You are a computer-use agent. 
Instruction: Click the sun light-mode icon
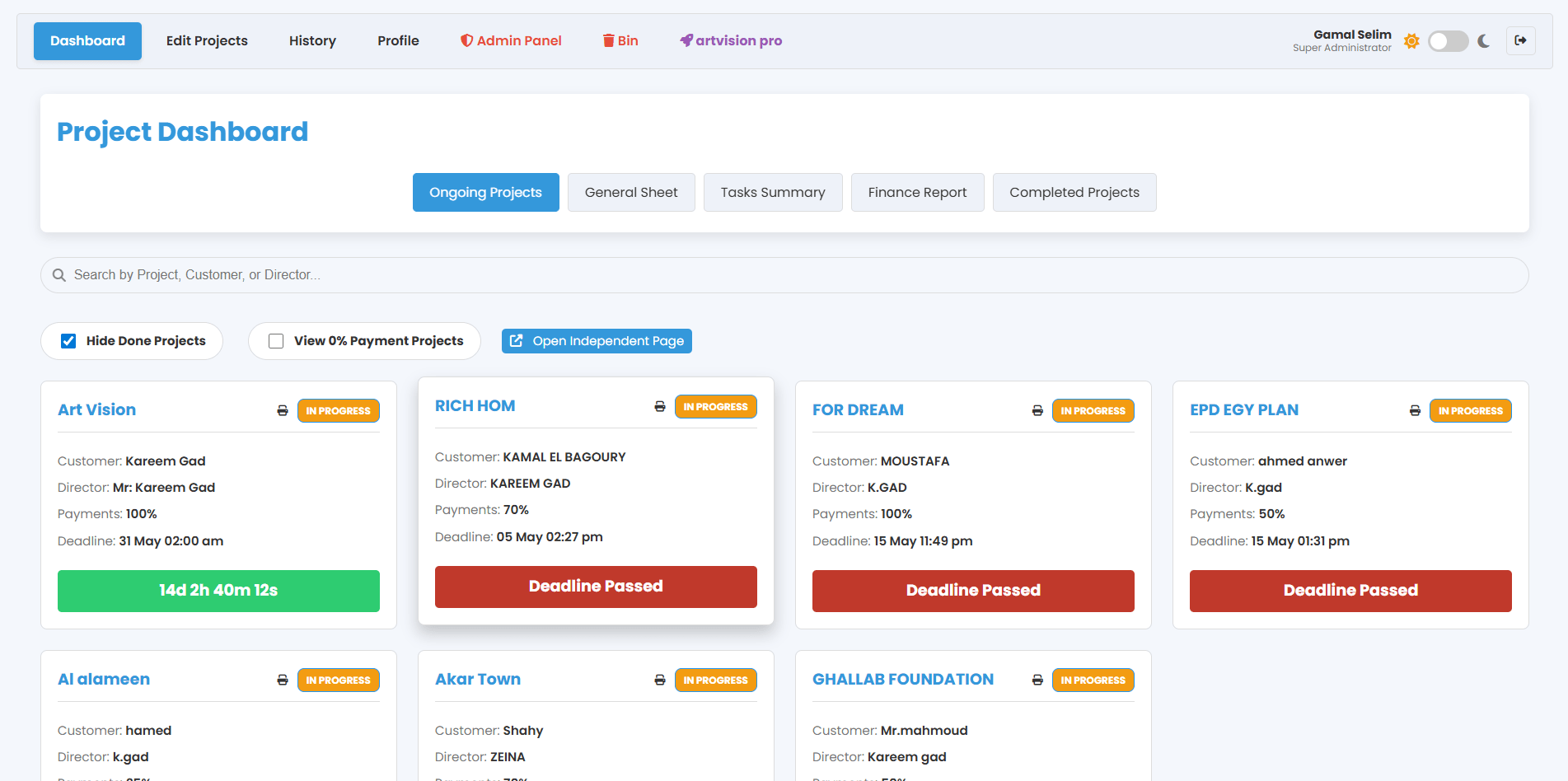[x=1411, y=41]
